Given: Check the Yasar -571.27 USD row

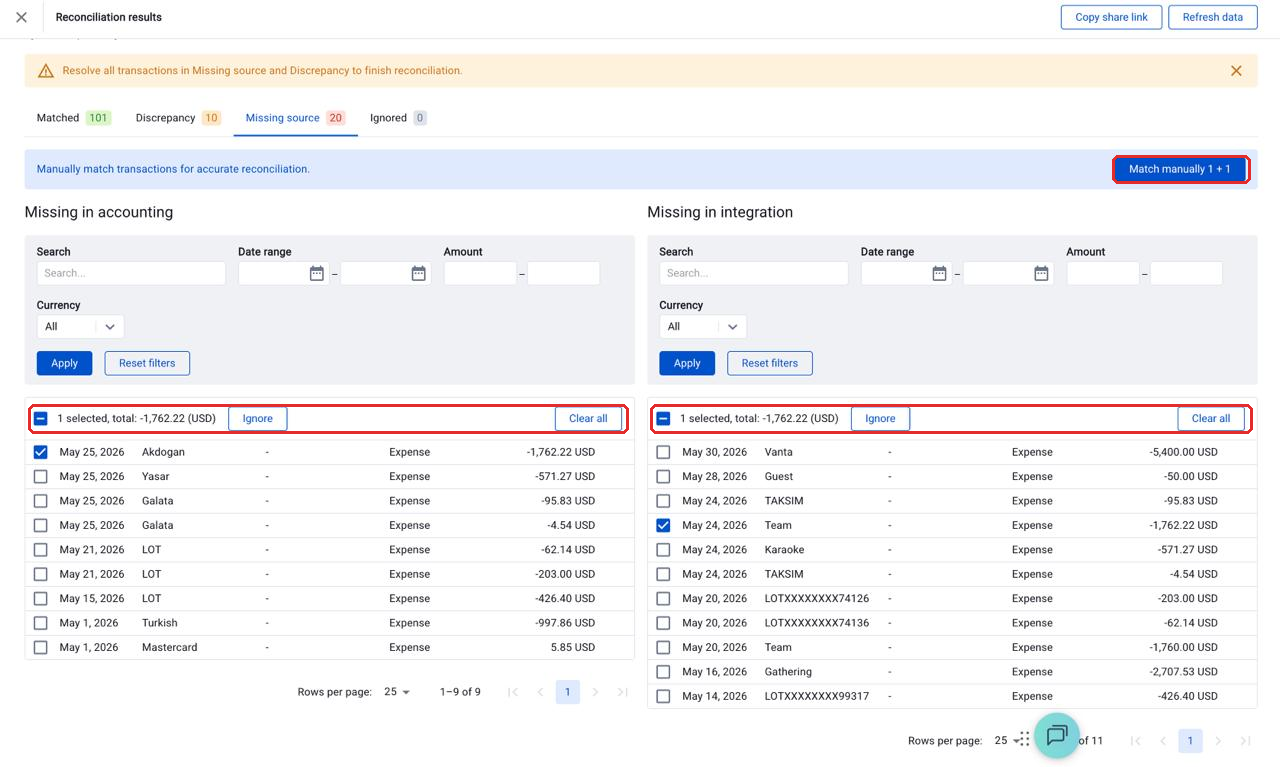Looking at the screenshot, I should coord(41,477).
